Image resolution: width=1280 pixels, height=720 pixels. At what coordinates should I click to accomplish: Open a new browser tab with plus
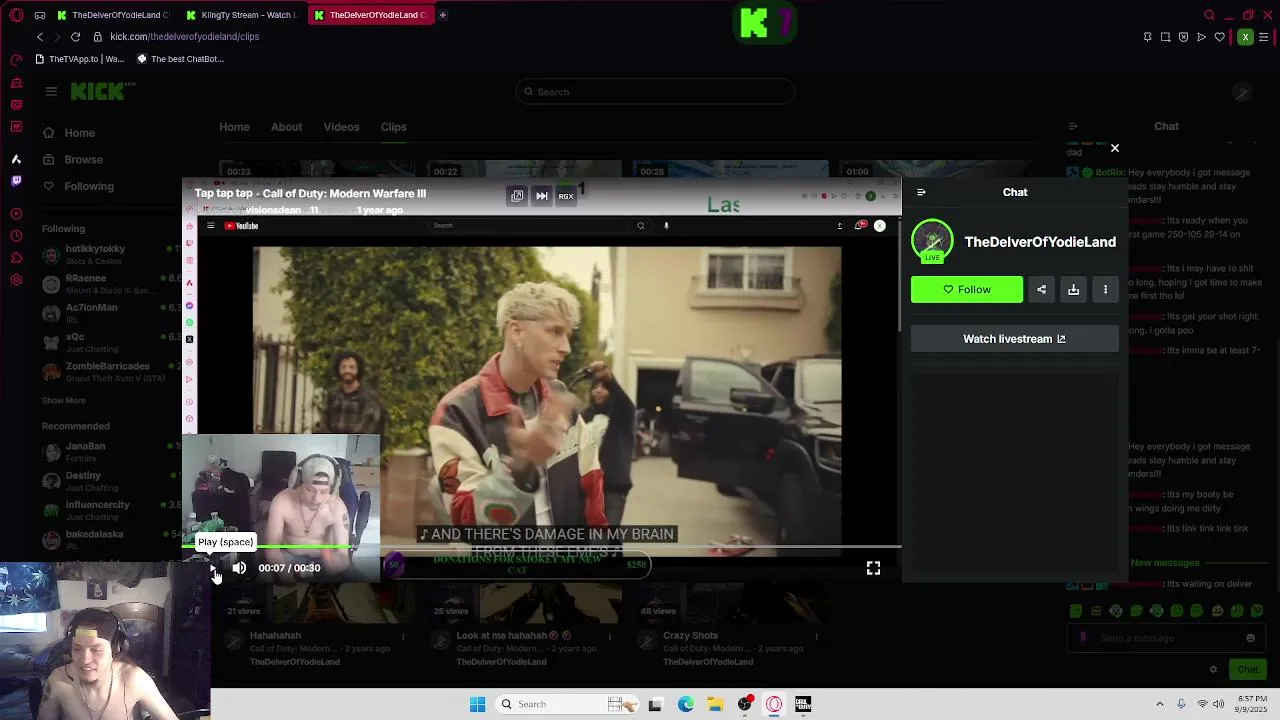pyautogui.click(x=443, y=15)
